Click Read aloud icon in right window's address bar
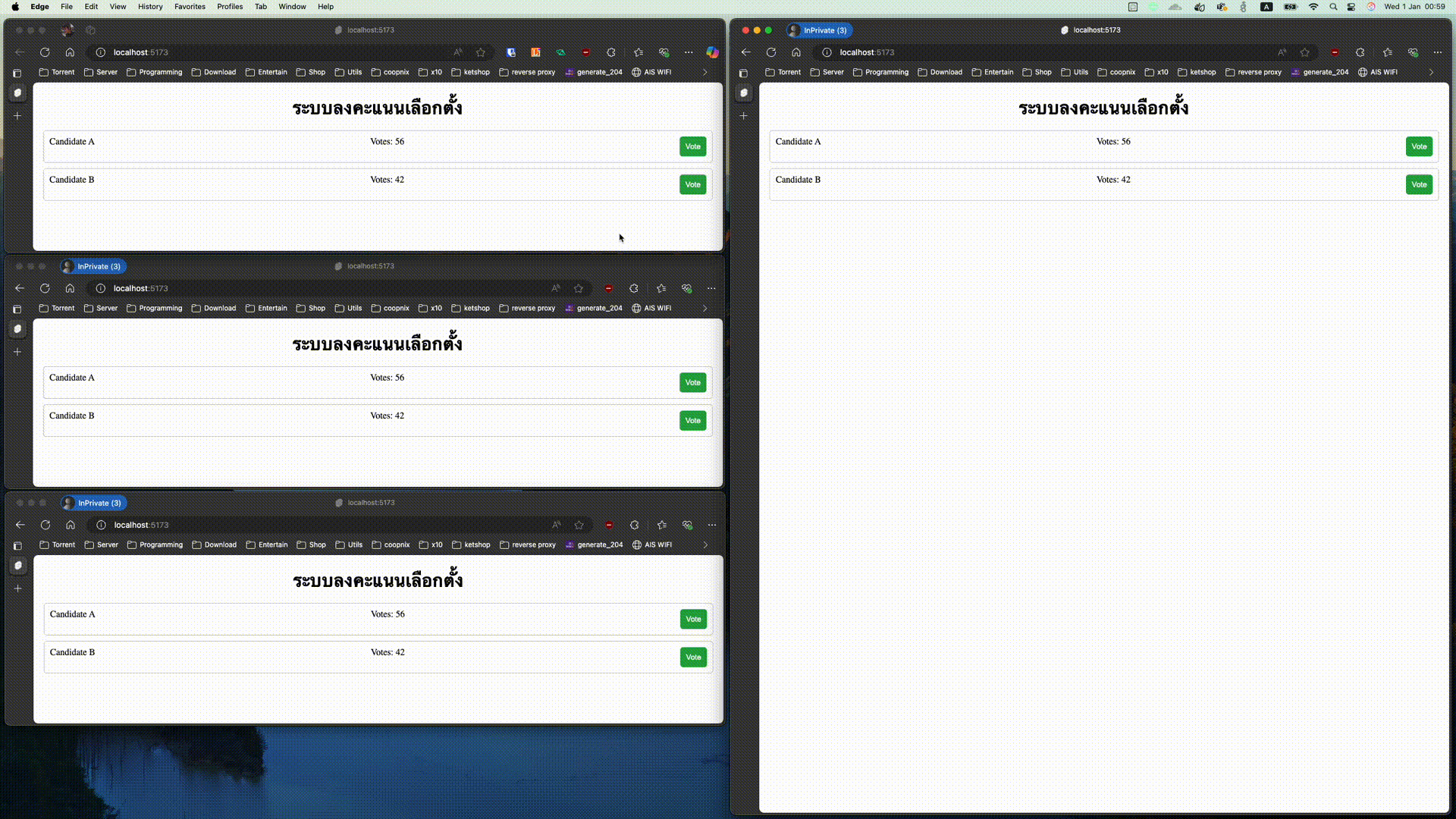 pyautogui.click(x=1282, y=52)
